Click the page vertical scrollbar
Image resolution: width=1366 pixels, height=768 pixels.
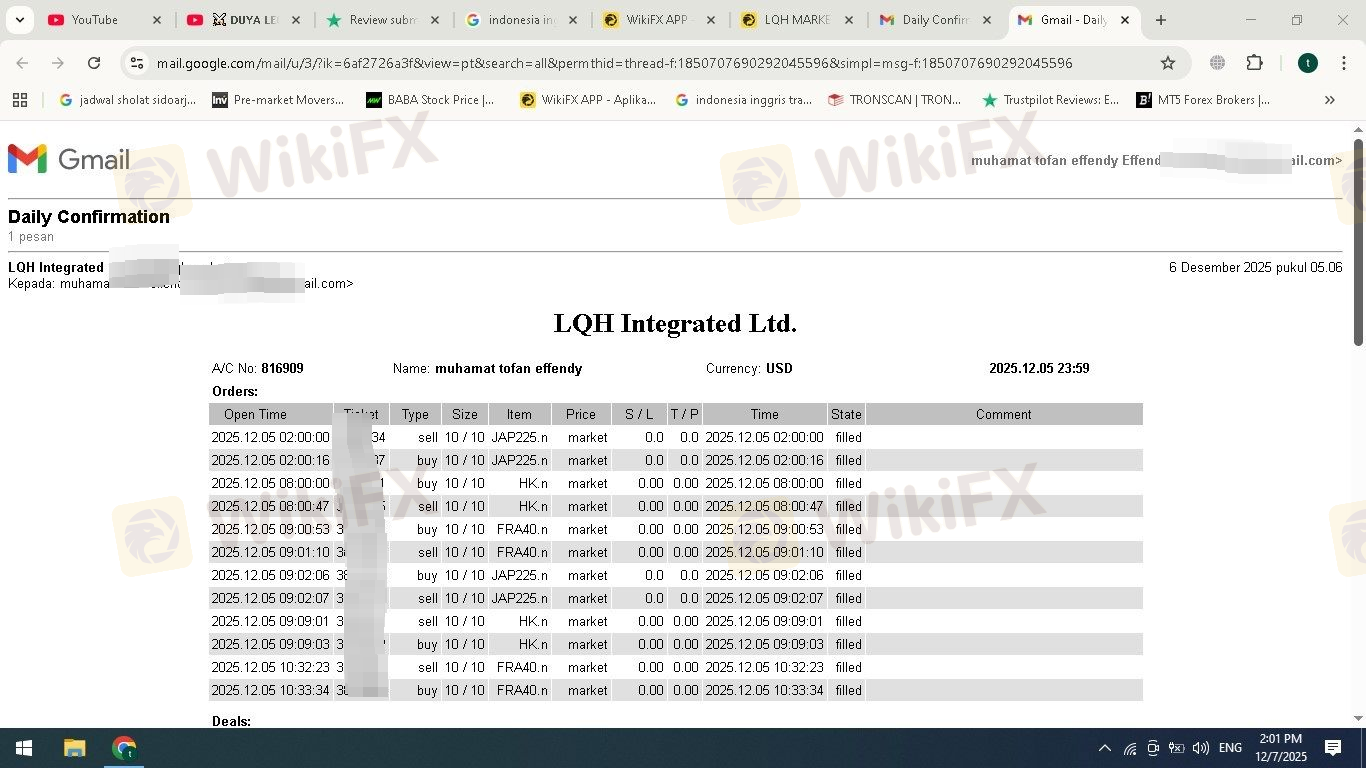coord(1358,240)
